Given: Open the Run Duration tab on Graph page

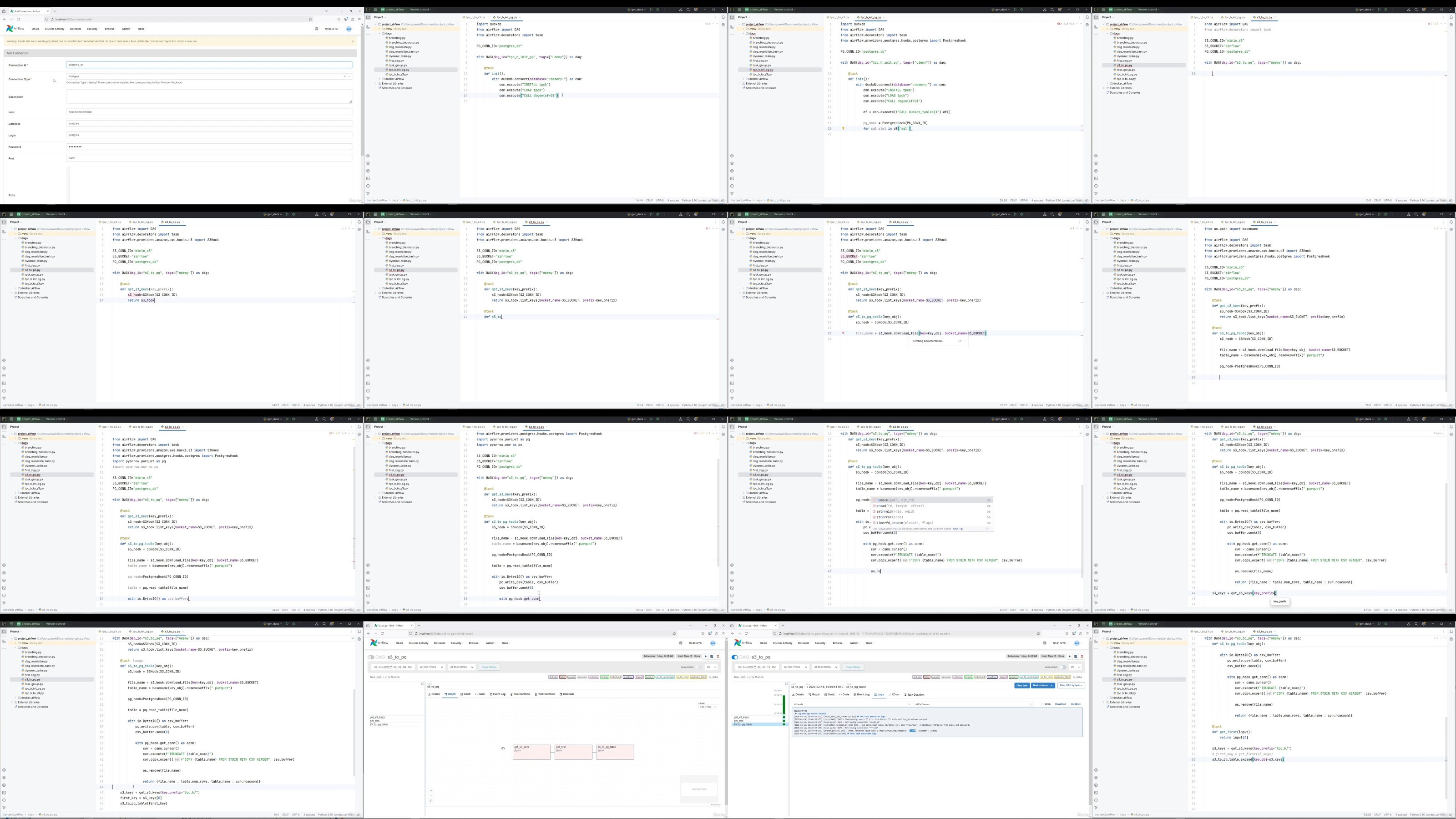Looking at the screenshot, I should coord(521,694).
